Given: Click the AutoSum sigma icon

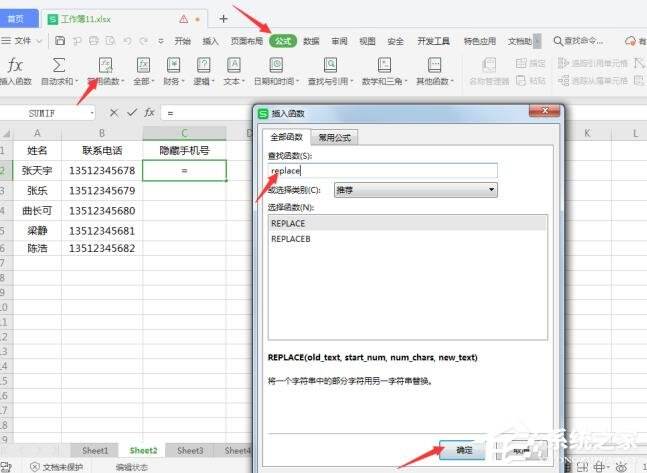Looking at the screenshot, I should click(59, 65).
